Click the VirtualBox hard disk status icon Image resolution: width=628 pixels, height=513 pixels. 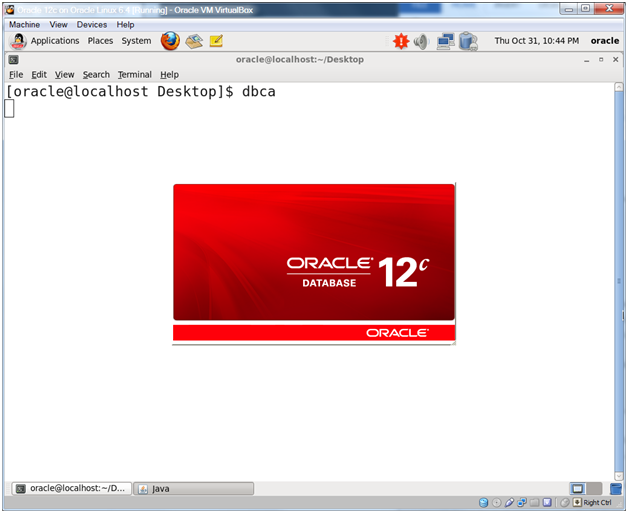[483, 502]
